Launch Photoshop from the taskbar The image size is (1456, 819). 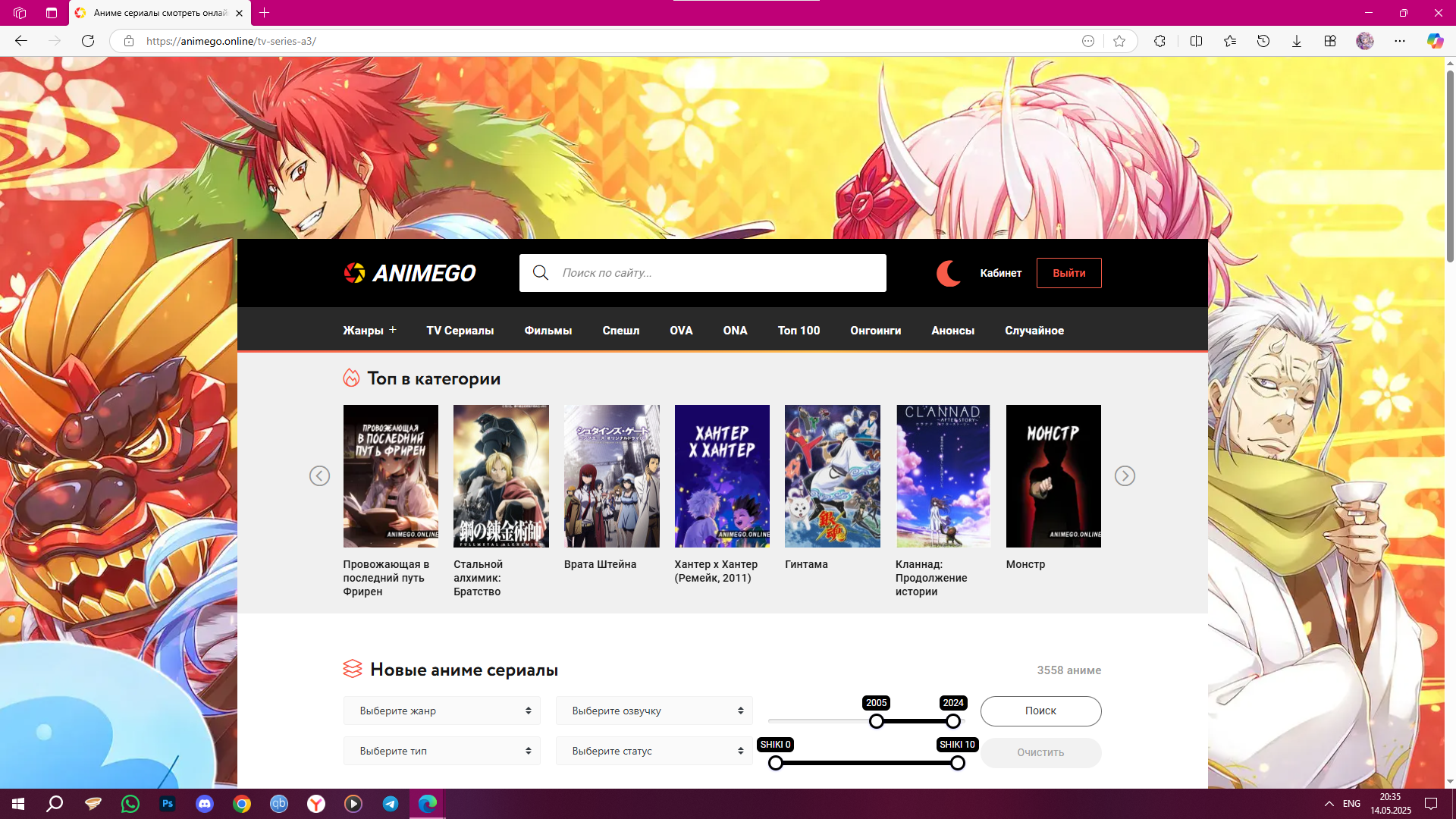click(168, 804)
